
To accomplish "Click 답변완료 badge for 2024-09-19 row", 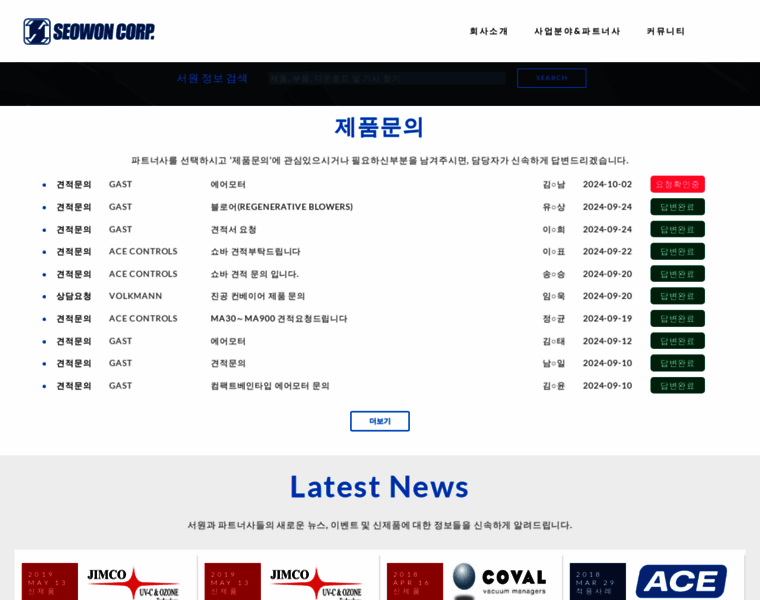I will tap(677, 318).
